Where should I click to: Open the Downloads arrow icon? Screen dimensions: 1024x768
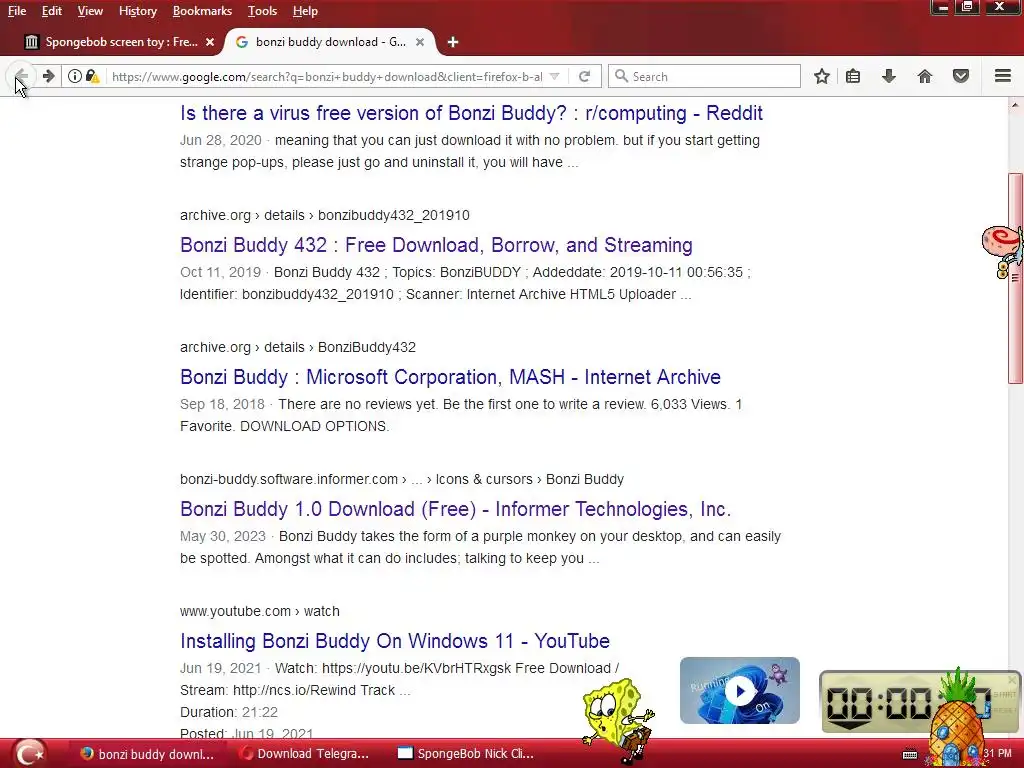click(888, 76)
